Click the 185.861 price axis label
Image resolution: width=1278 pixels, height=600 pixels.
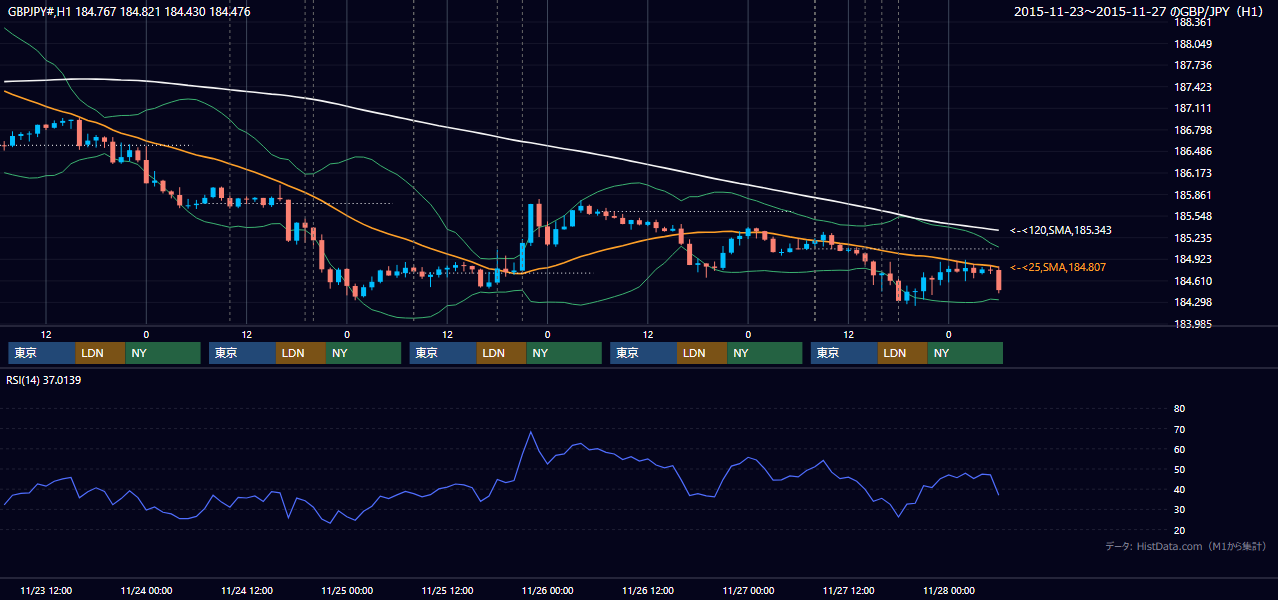click(x=1193, y=195)
